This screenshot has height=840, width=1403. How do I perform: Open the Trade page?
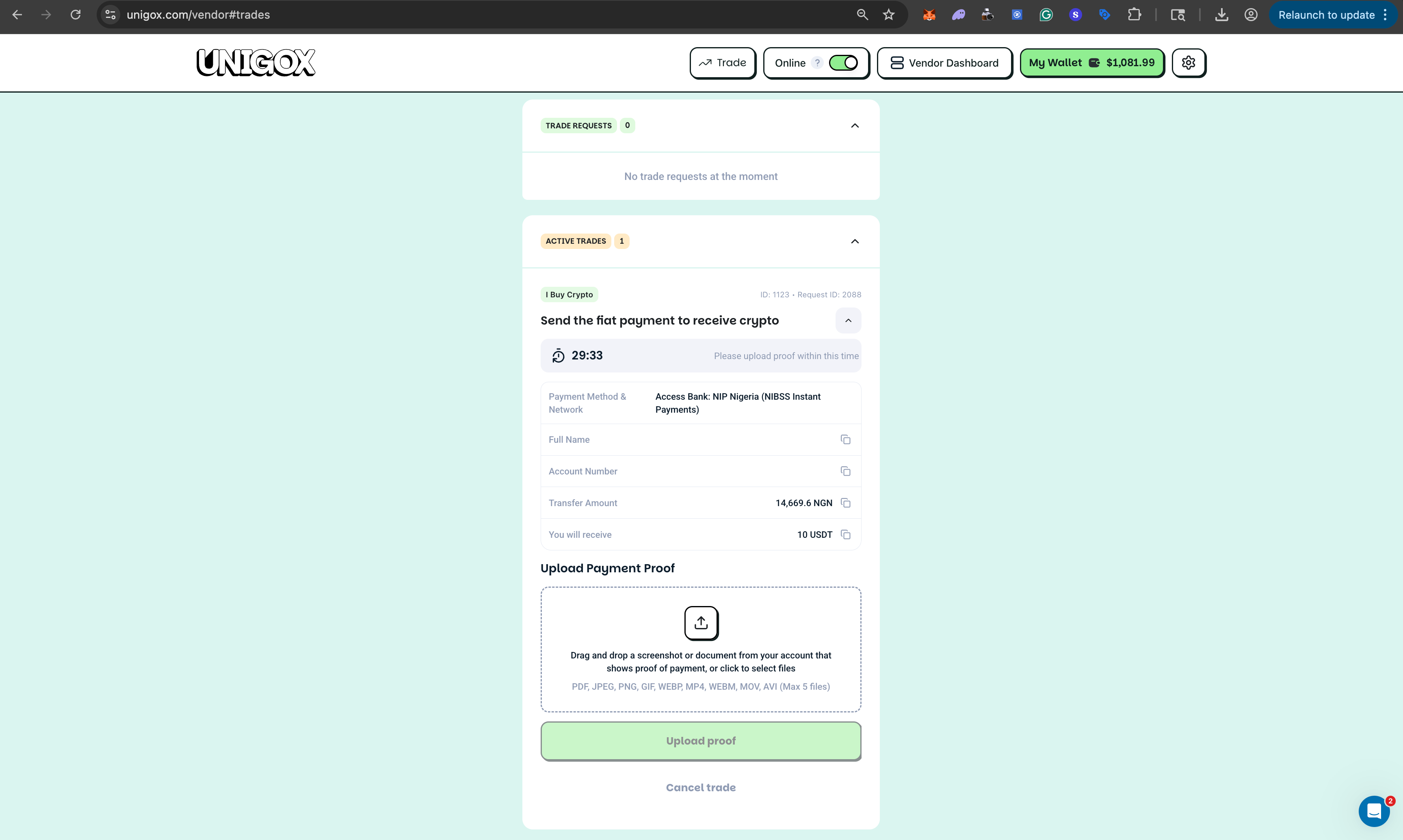[x=723, y=63]
